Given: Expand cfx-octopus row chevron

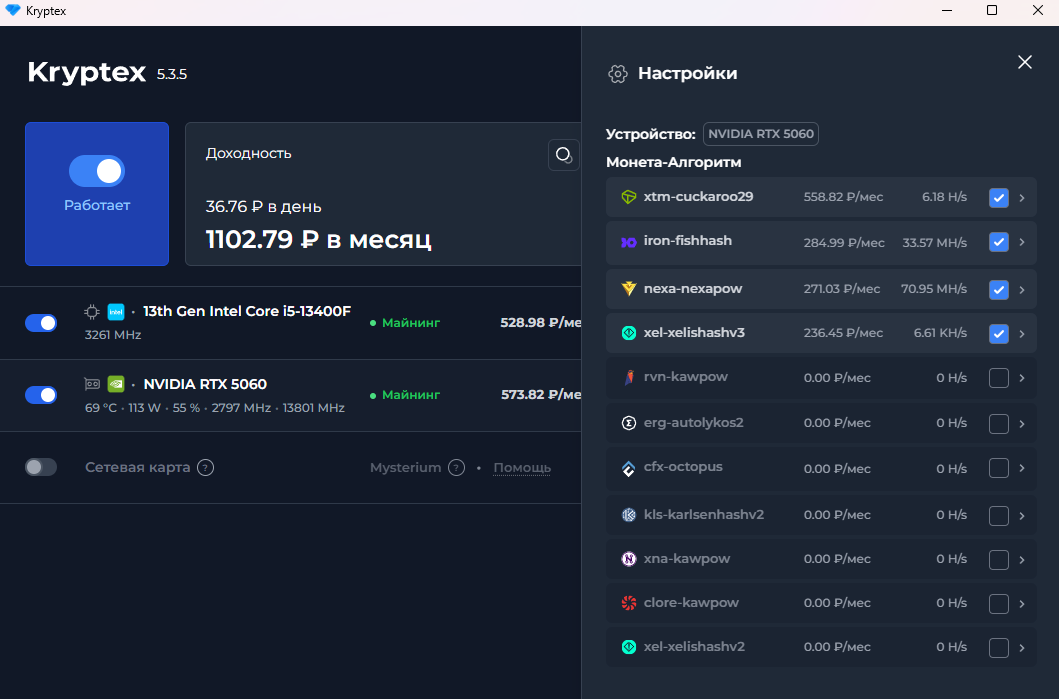Looking at the screenshot, I should tap(1022, 468).
